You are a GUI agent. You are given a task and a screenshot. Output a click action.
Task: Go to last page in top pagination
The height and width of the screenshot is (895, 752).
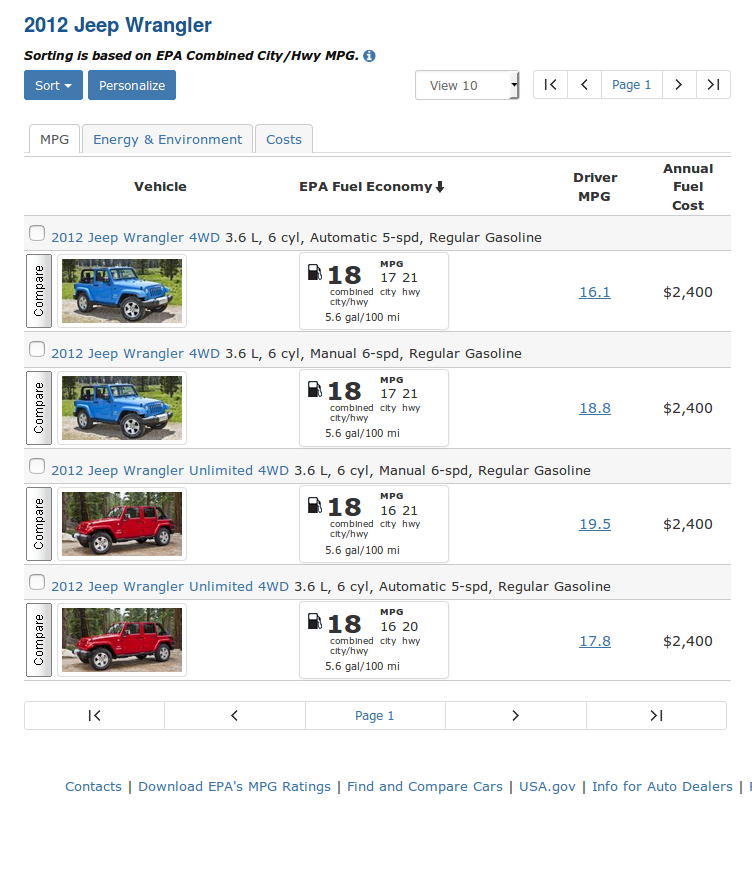coord(713,85)
